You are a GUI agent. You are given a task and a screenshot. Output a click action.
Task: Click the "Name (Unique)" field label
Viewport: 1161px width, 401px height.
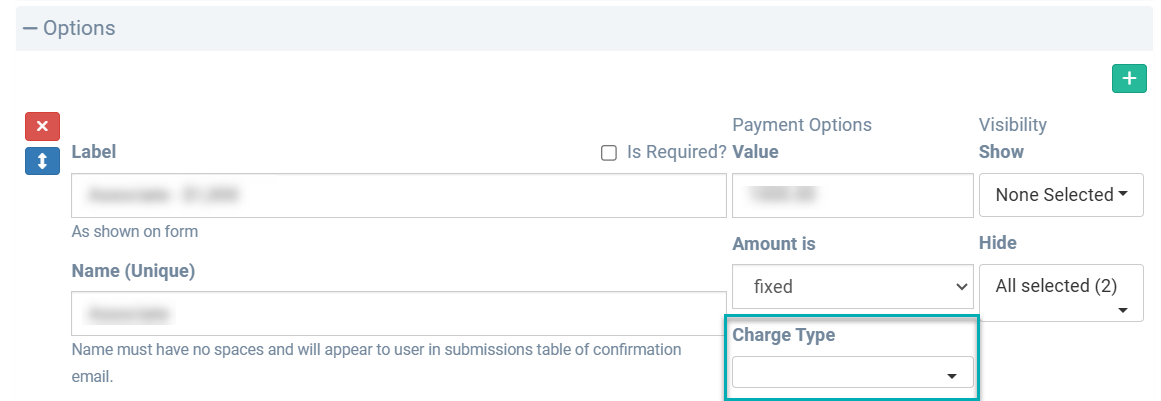point(133,271)
